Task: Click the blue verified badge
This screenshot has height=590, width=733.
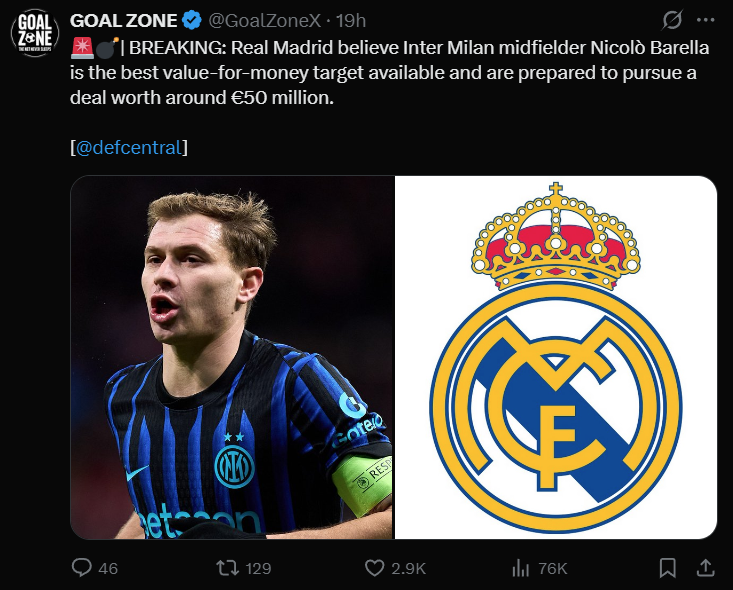Action: (192, 20)
